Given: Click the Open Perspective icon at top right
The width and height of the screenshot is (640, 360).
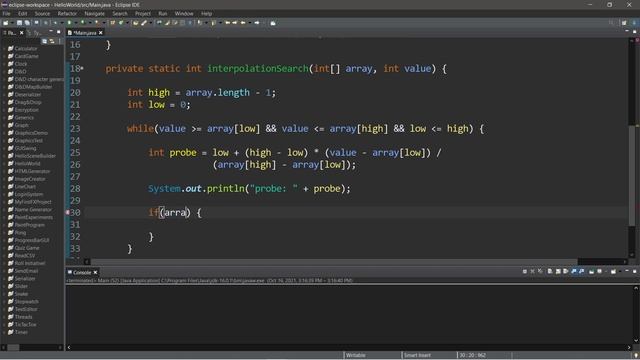Looking at the screenshot, I should click(624, 23).
